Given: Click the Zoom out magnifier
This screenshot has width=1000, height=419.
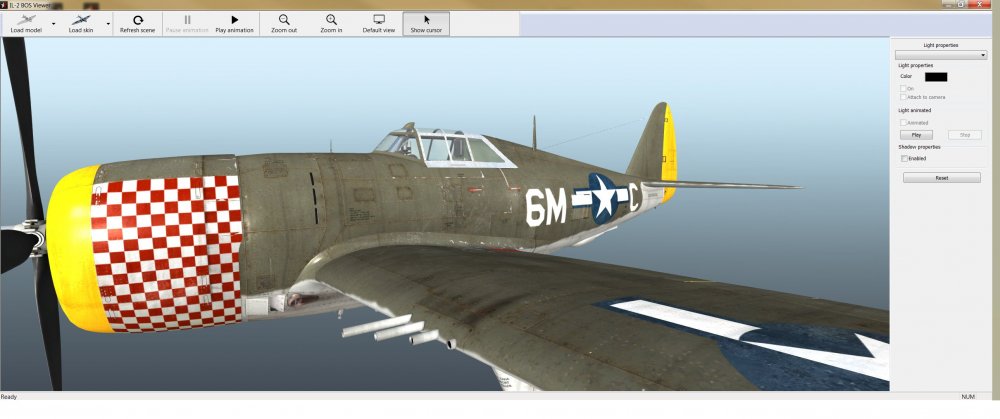Looking at the screenshot, I should pos(284,20).
